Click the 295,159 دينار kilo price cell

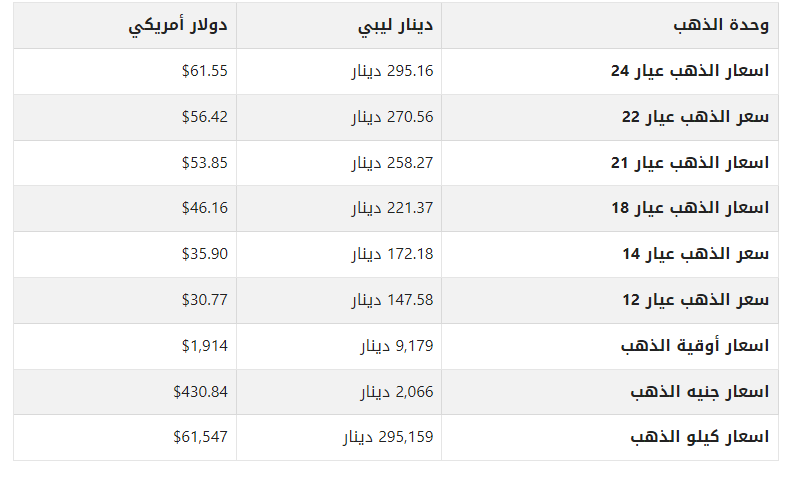388,437
